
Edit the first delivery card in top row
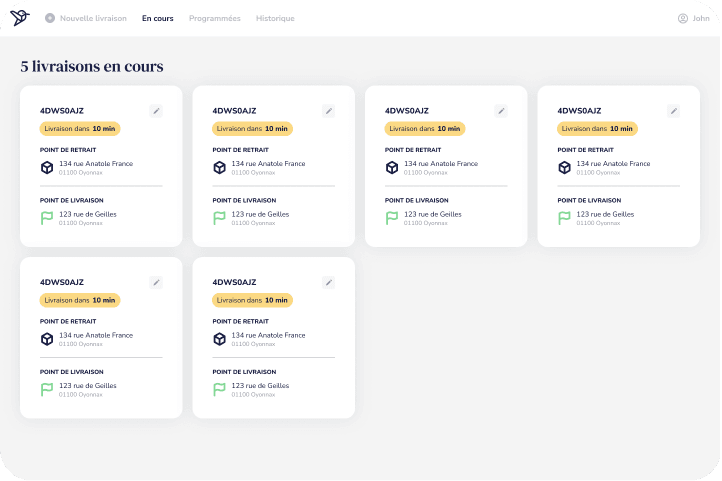coord(156,111)
